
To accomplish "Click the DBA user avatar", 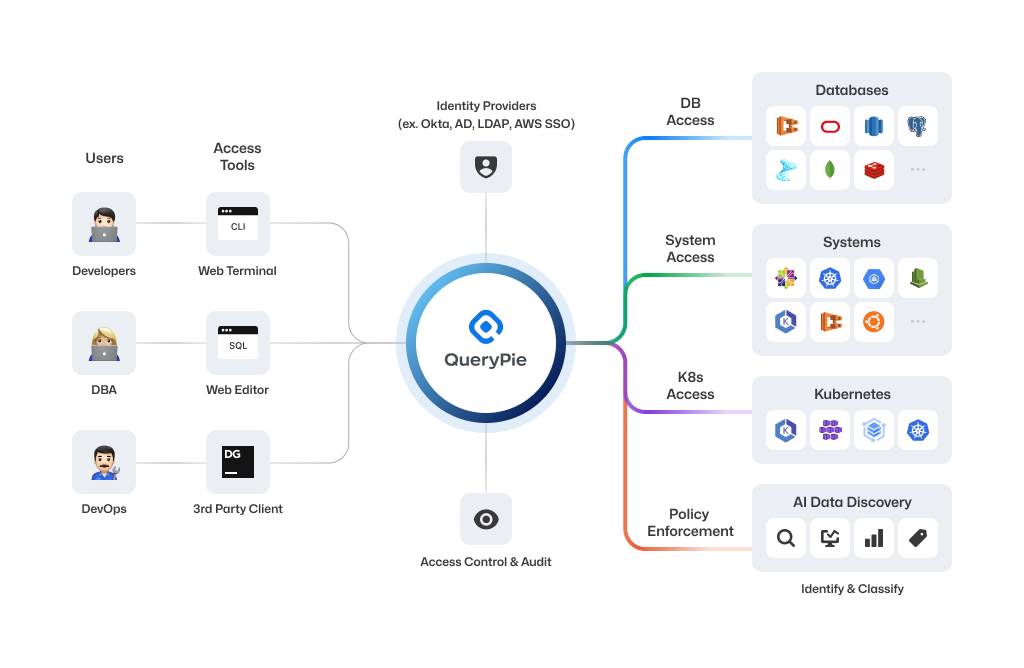I will coord(104,343).
